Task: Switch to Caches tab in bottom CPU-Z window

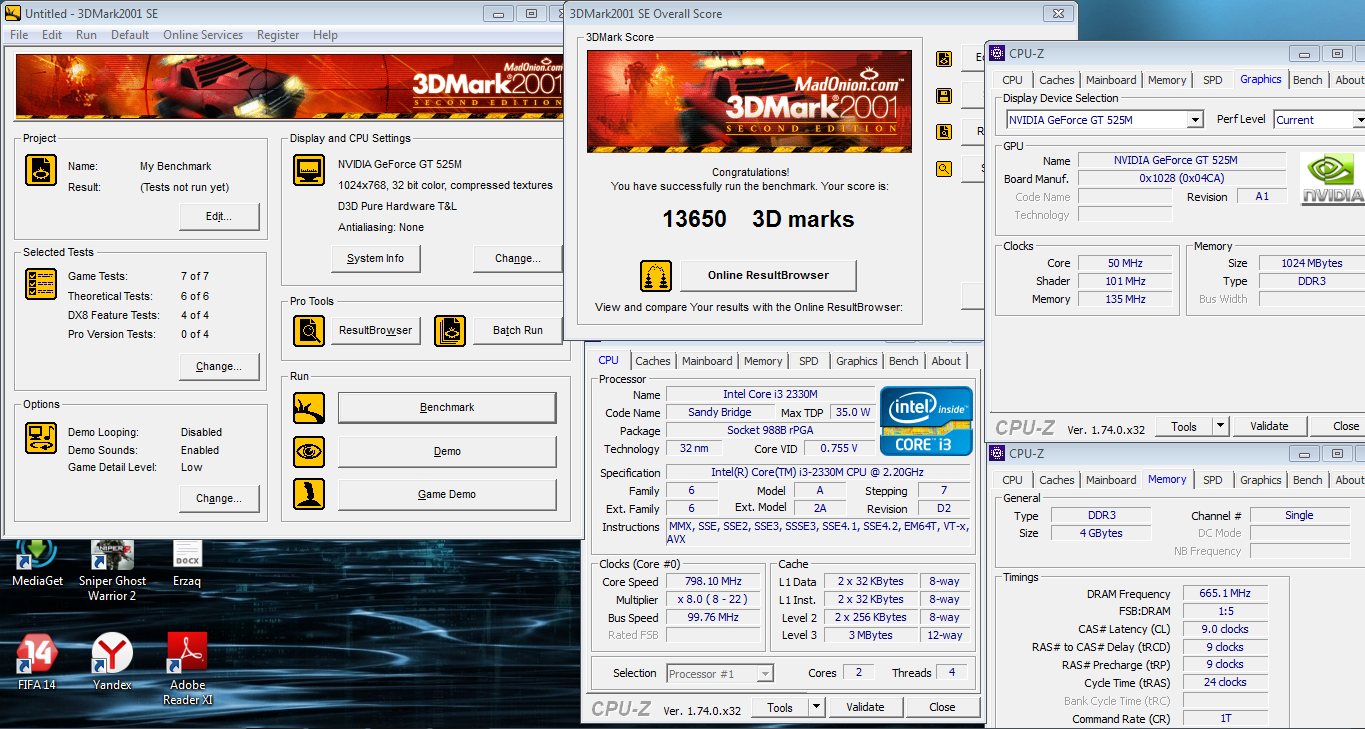Action: pos(653,361)
